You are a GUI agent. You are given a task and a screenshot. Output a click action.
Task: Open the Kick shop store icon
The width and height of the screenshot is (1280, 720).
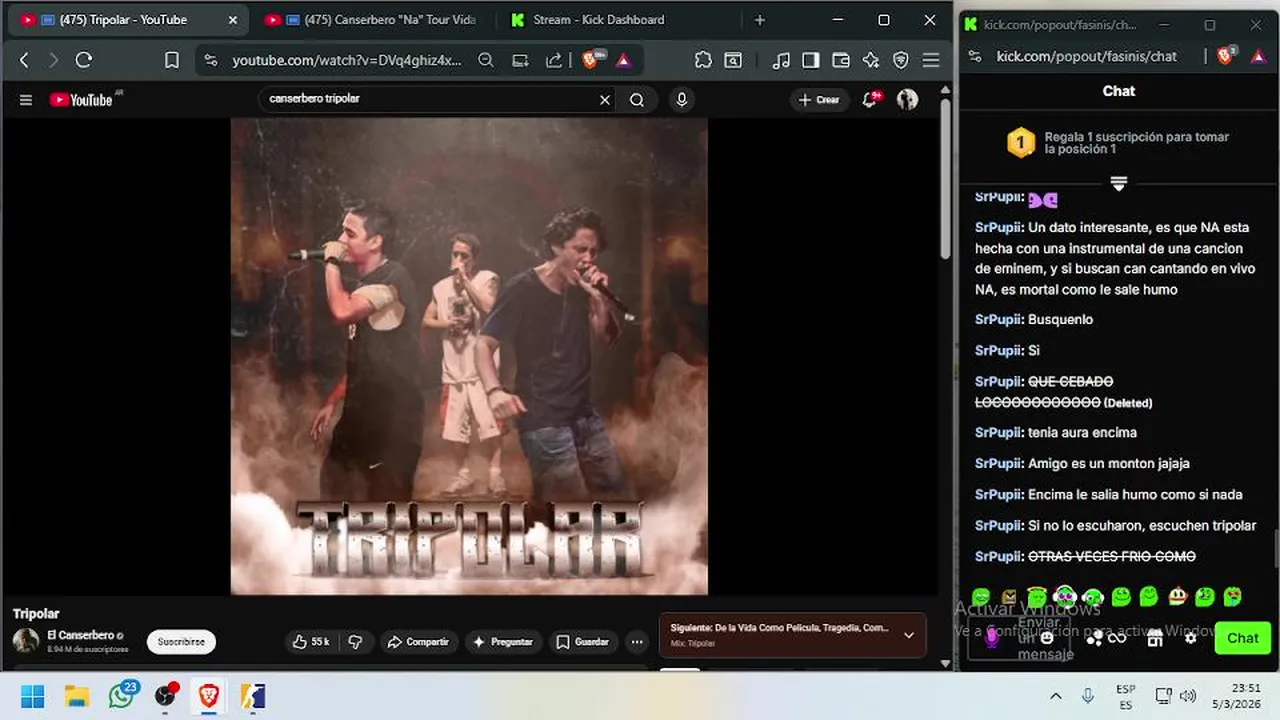(1154, 638)
